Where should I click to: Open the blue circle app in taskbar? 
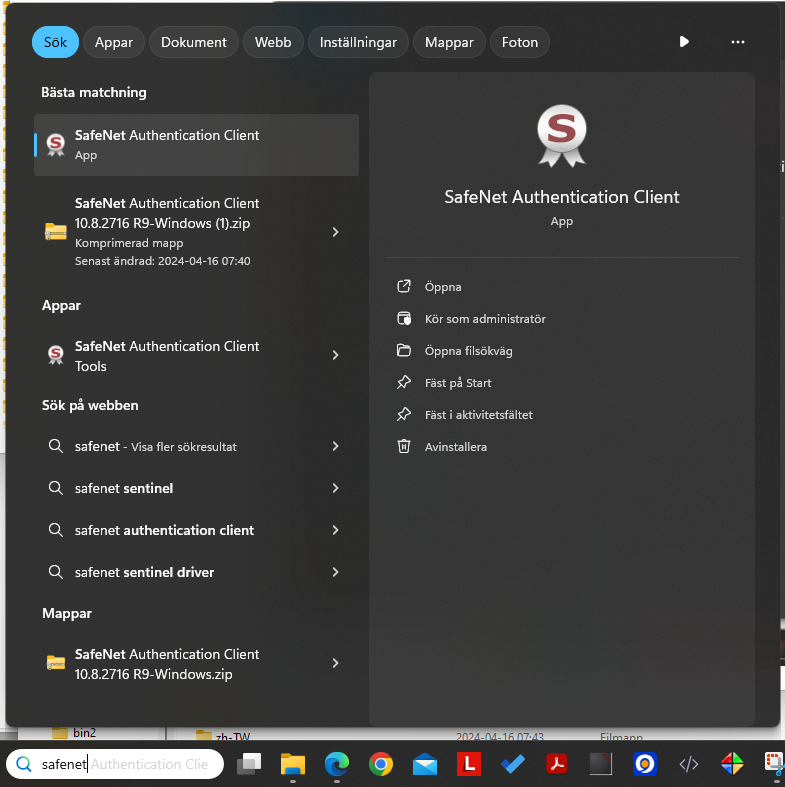click(x=645, y=764)
